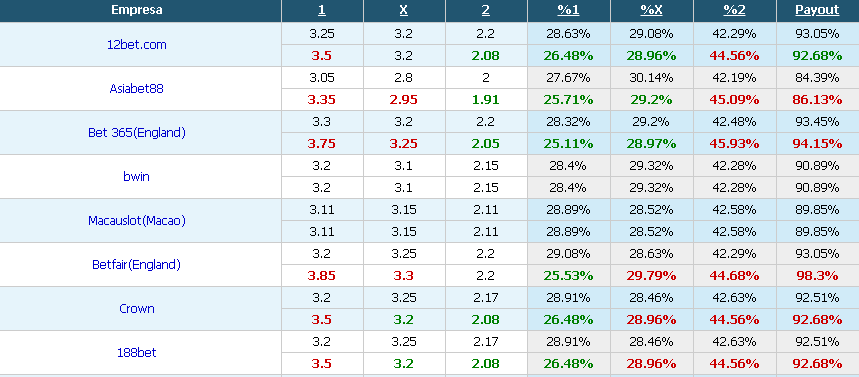The width and height of the screenshot is (859, 377).
Task: Sort by the 1 column header
Action: coord(322,10)
